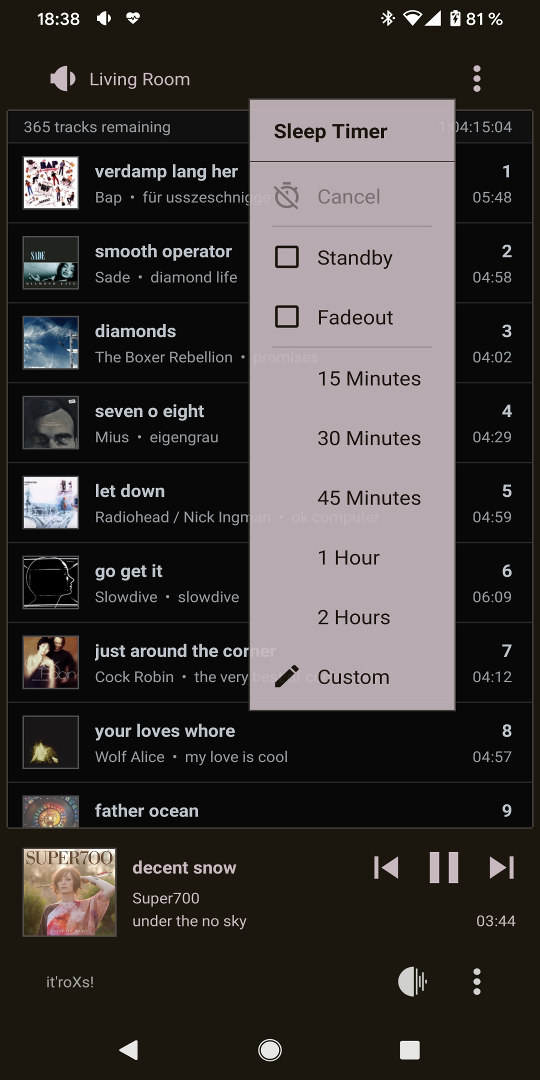Viewport: 540px width, 1080px height.
Task: Enable the Fadeout checkbox
Action: pyautogui.click(x=287, y=317)
